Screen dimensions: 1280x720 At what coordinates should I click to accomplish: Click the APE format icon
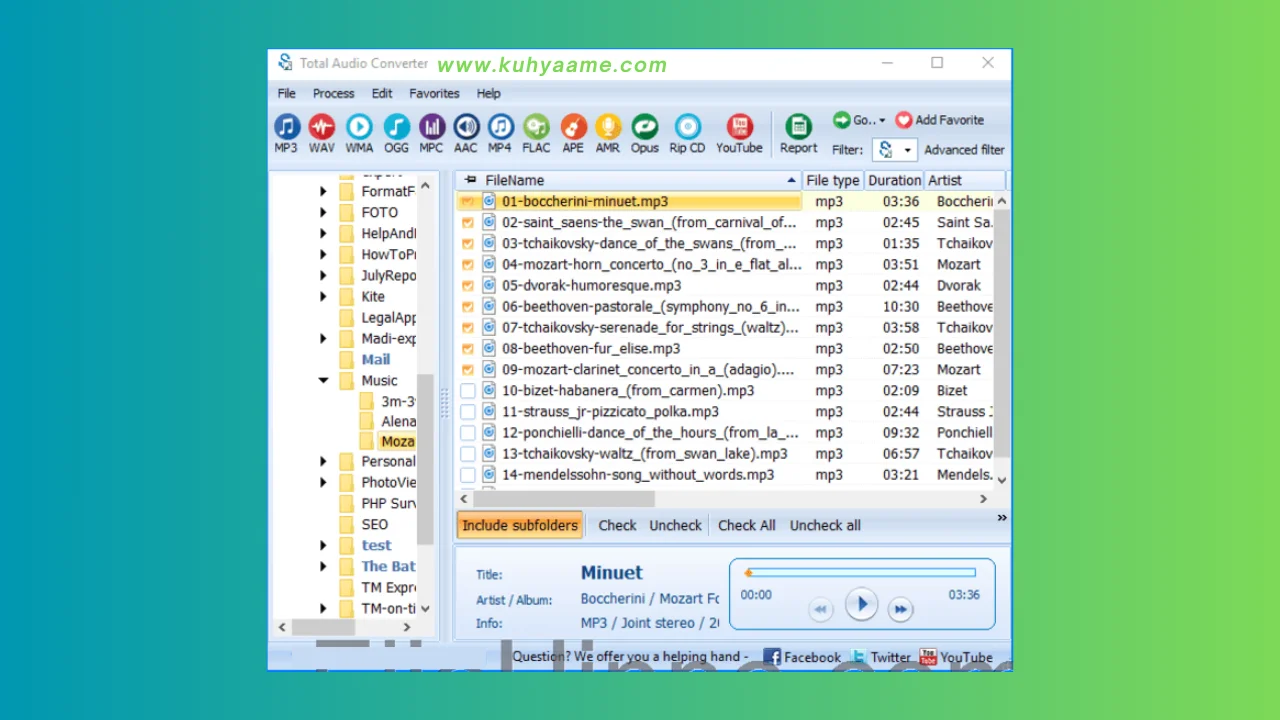(x=573, y=127)
